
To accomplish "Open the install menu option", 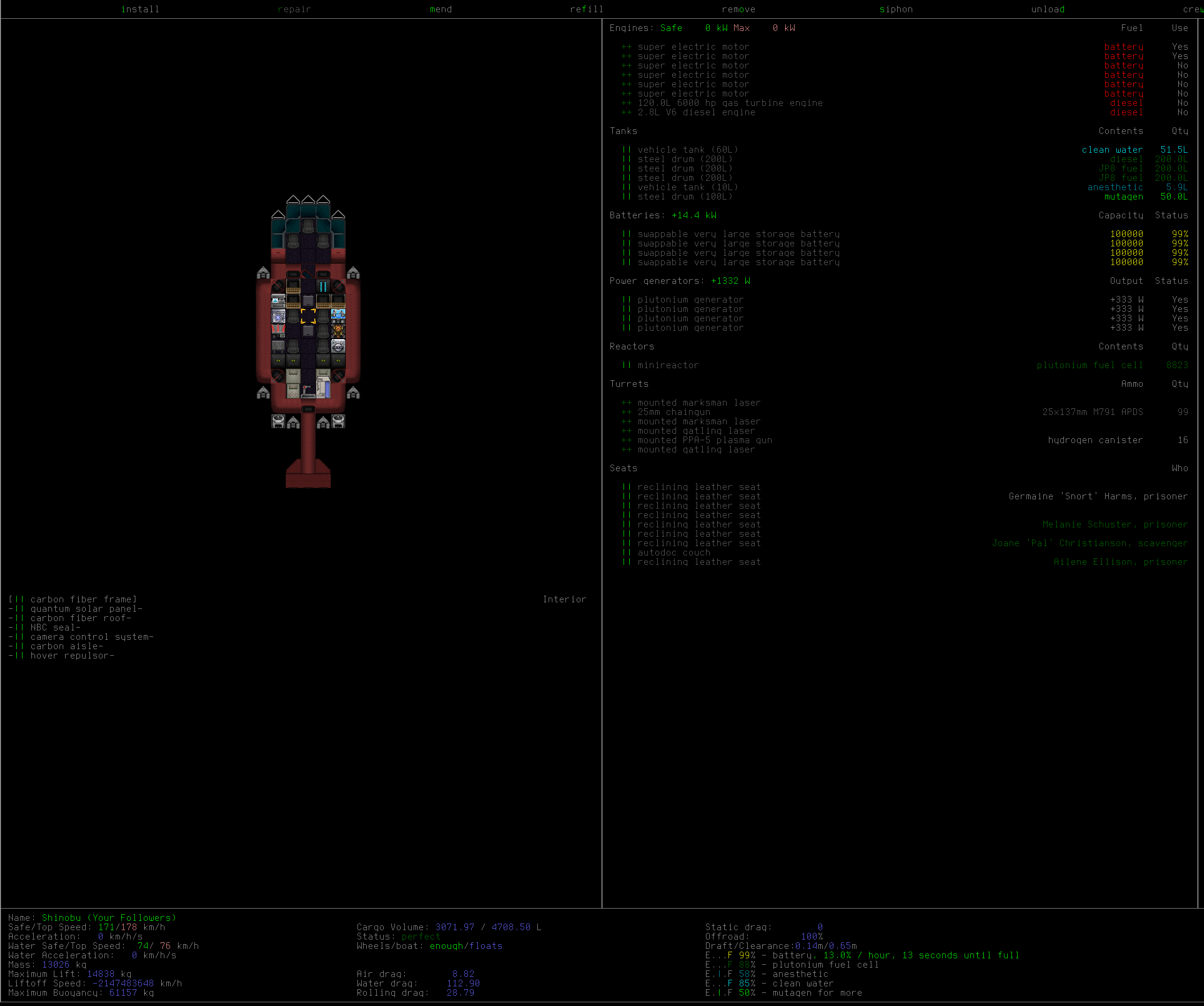I will point(141,9).
